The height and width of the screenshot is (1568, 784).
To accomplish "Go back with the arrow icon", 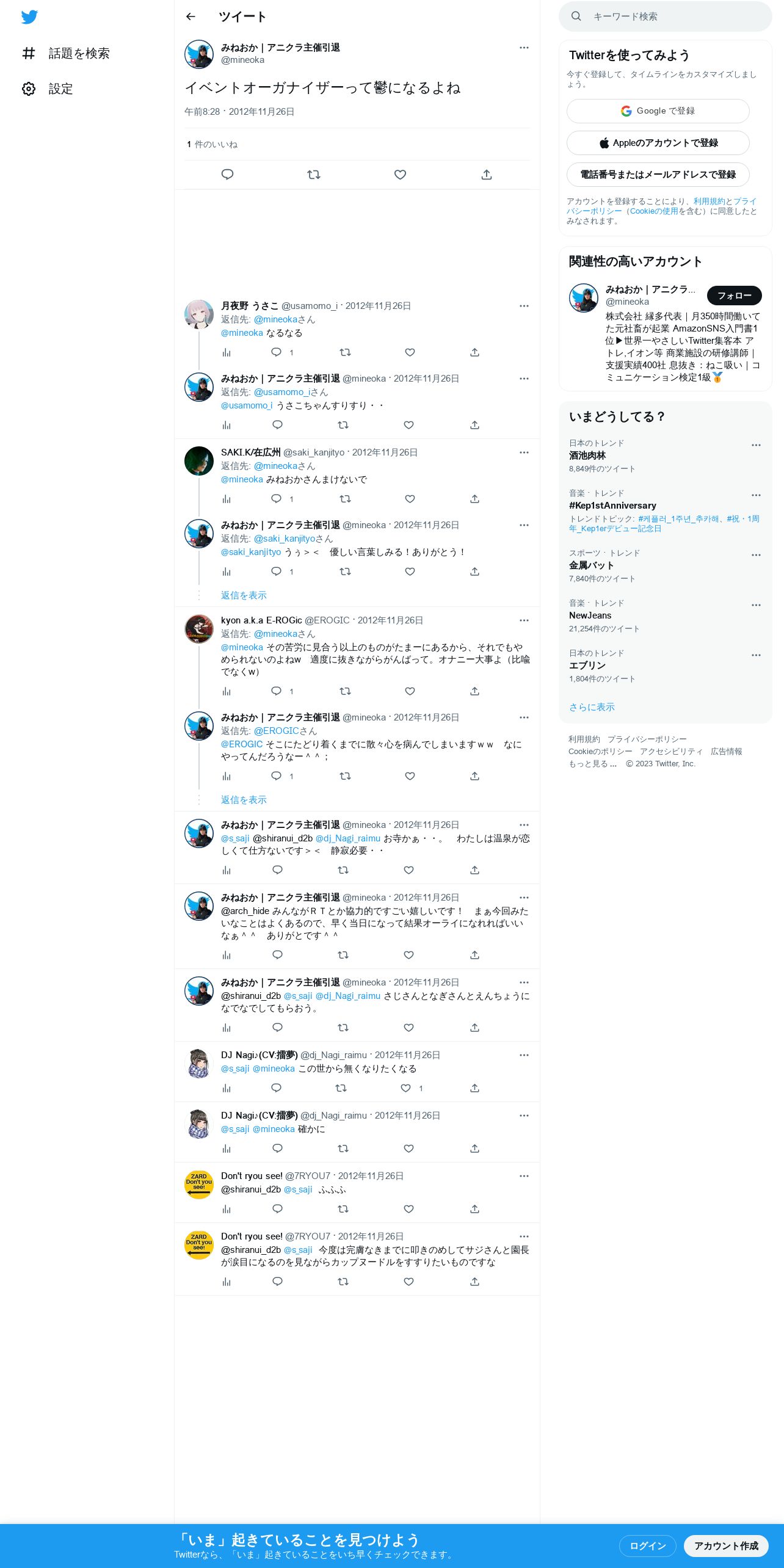I will (191, 16).
